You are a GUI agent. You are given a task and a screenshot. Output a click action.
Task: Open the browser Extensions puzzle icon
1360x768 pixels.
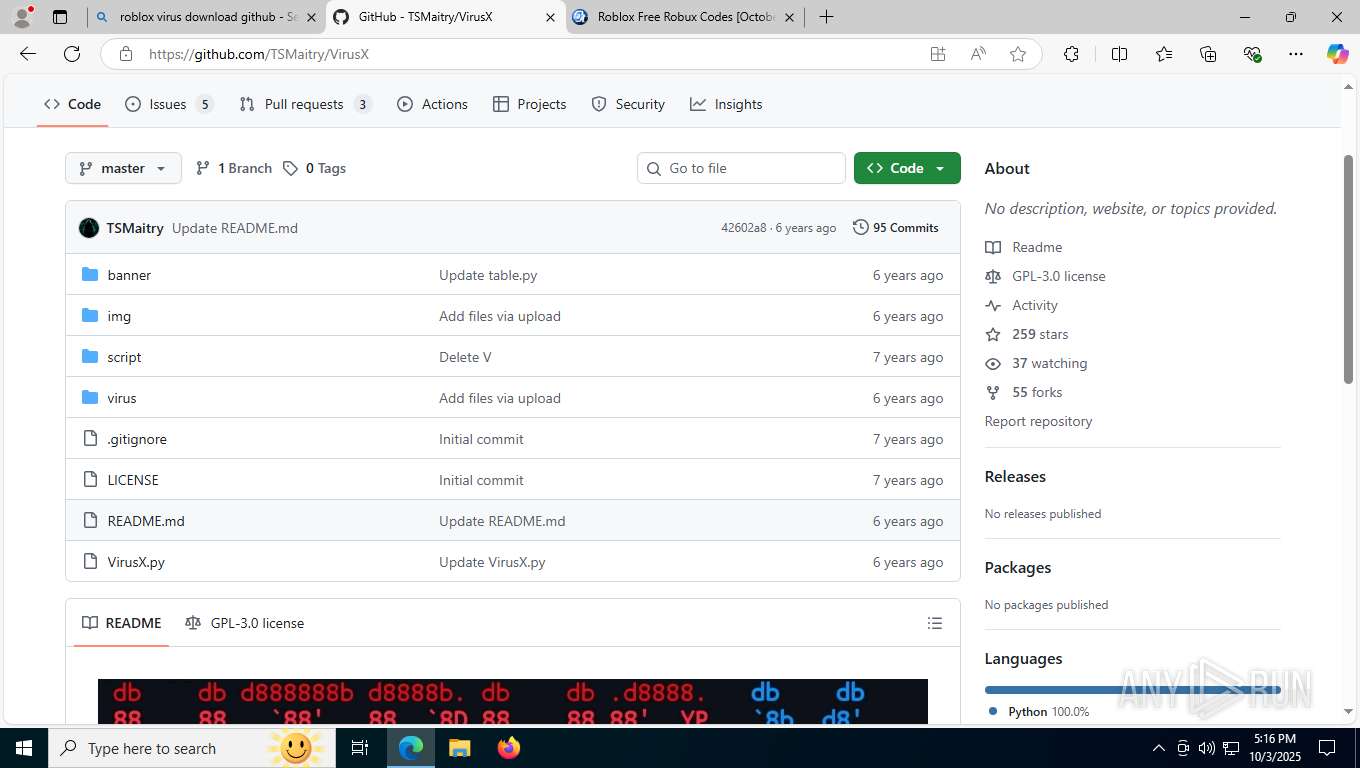(1071, 54)
